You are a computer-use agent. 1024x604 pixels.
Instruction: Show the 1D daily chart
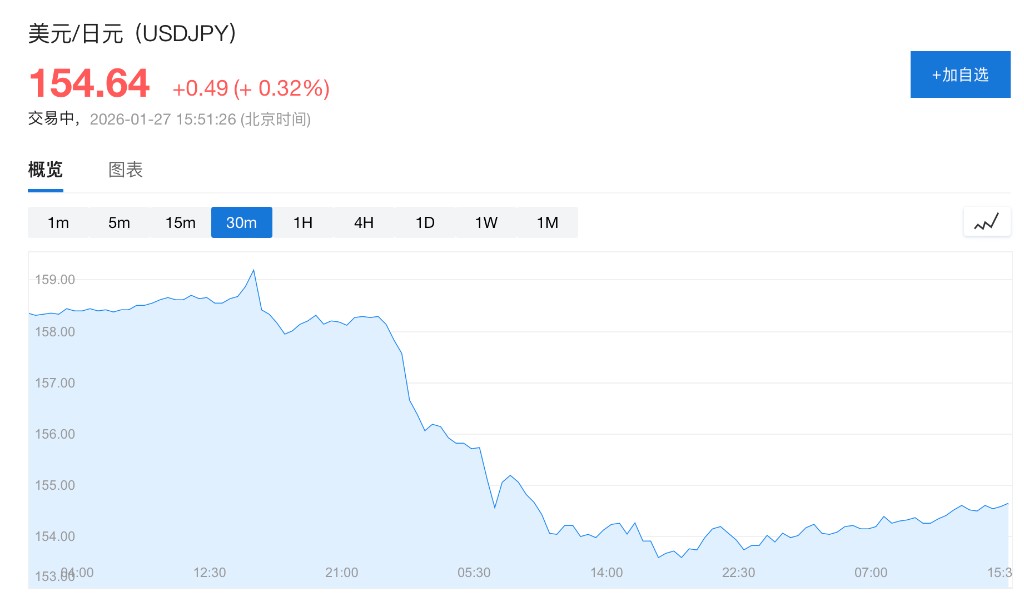pos(425,222)
